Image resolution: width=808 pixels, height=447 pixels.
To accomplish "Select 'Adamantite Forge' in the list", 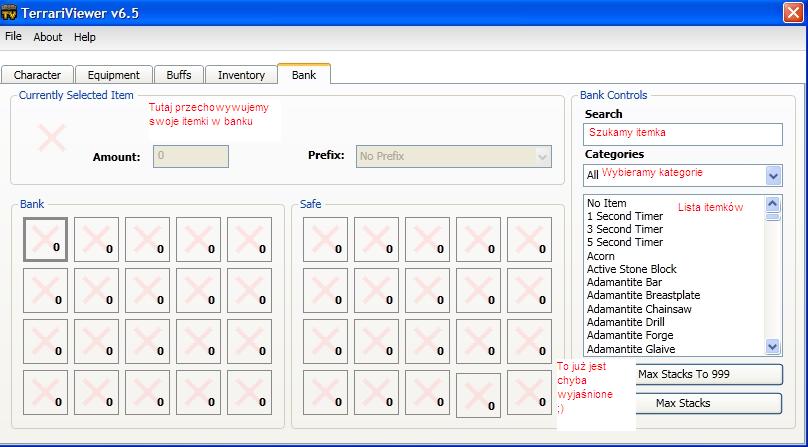I will pos(674,335).
